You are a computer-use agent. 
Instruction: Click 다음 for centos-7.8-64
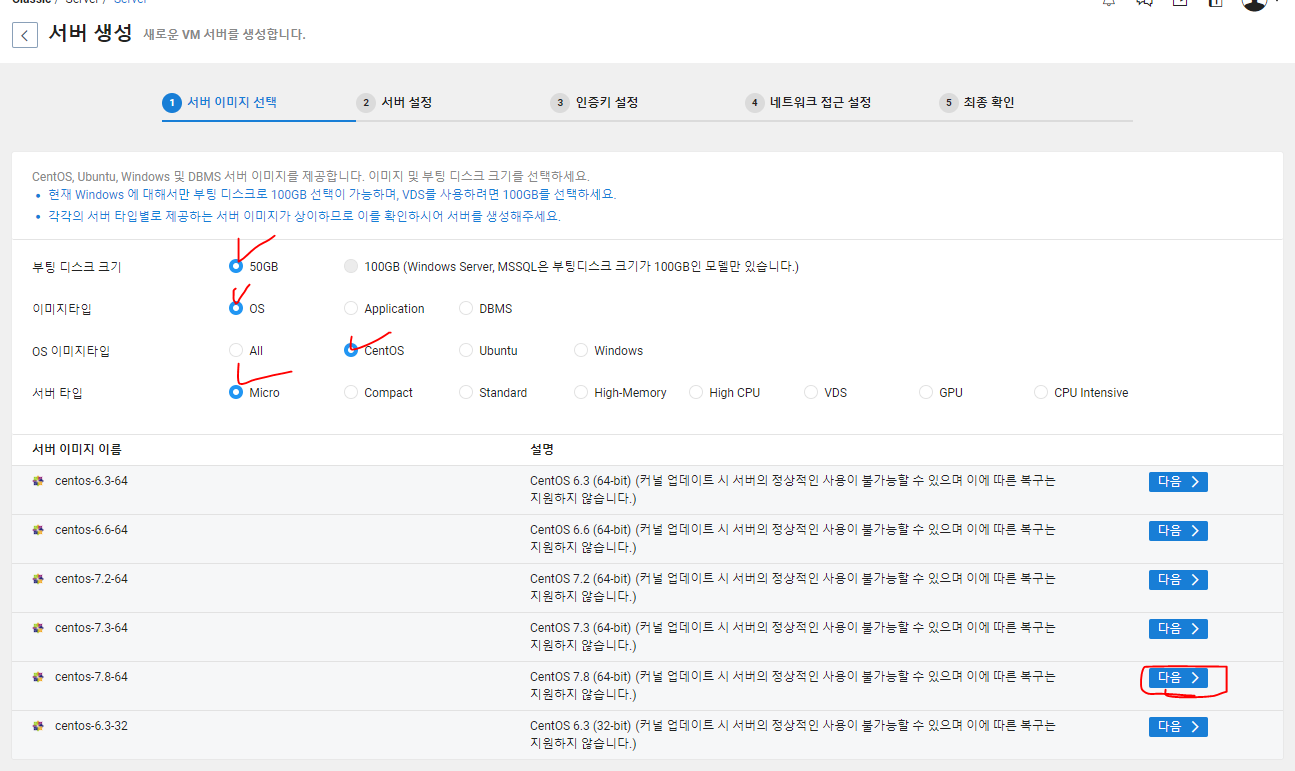[x=1178, y=678]
